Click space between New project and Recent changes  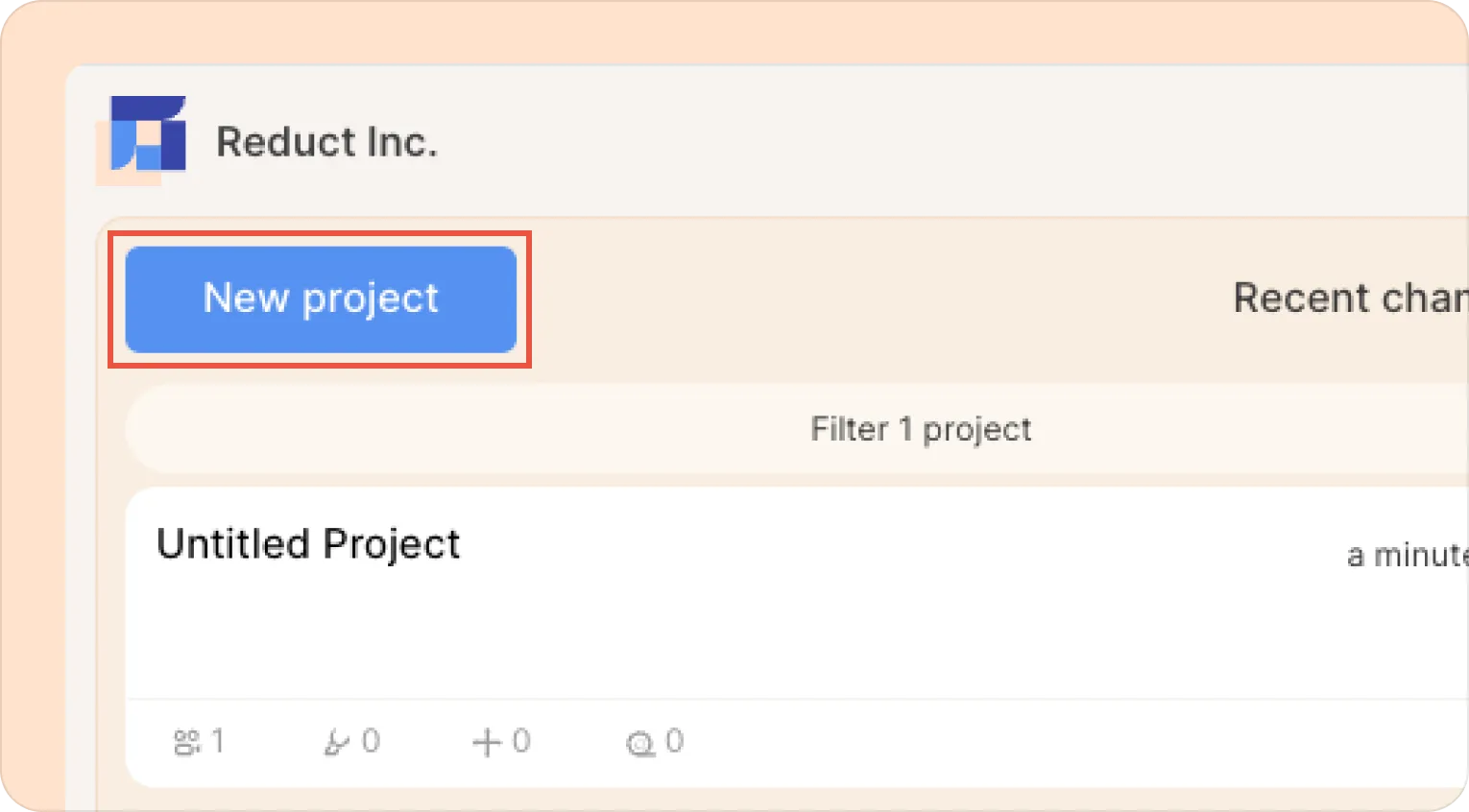pos(864,299)
